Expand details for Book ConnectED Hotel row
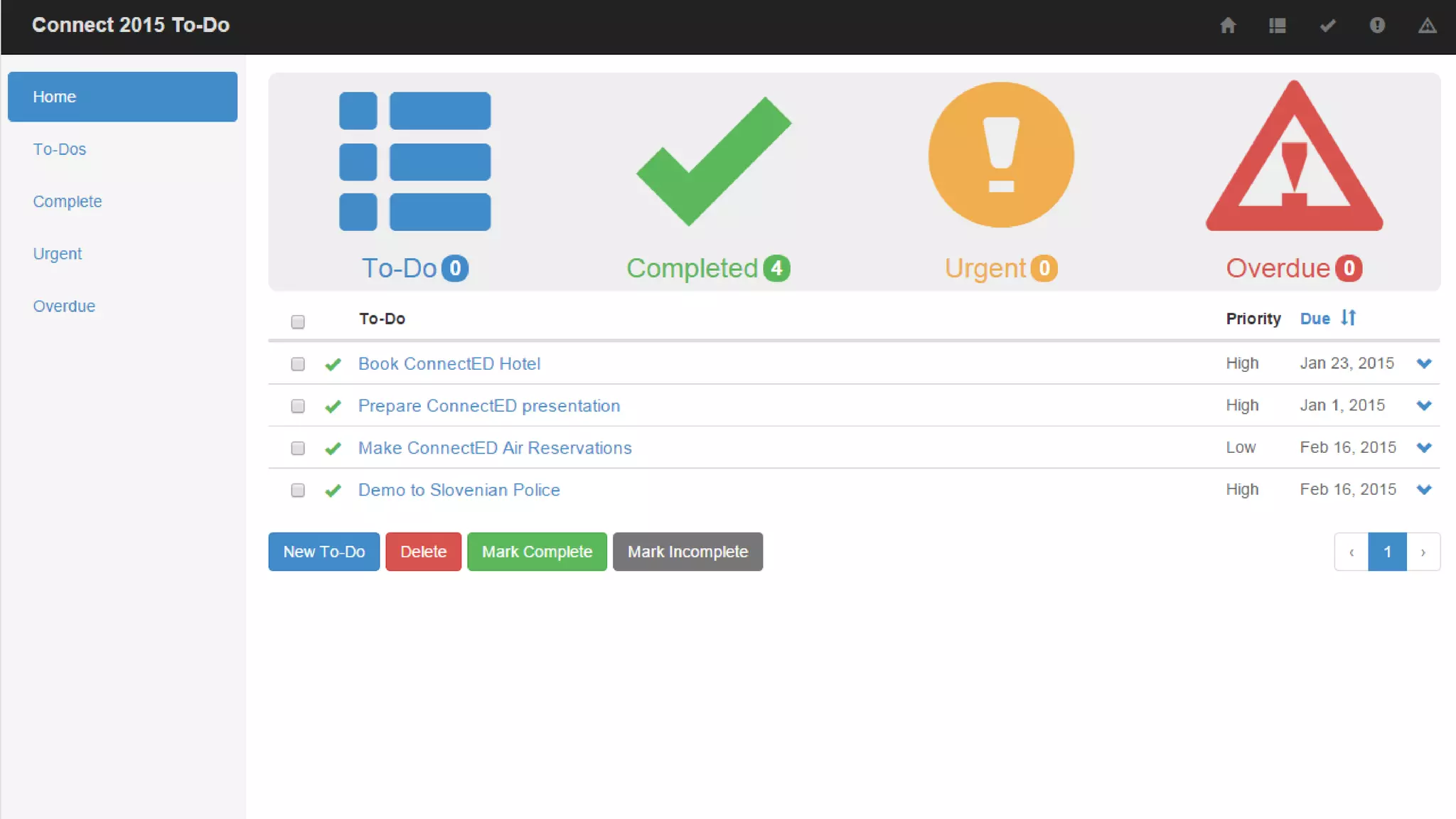This screenshot has width=1456, height=819. pyautogui.click(x=1423, y=363)
